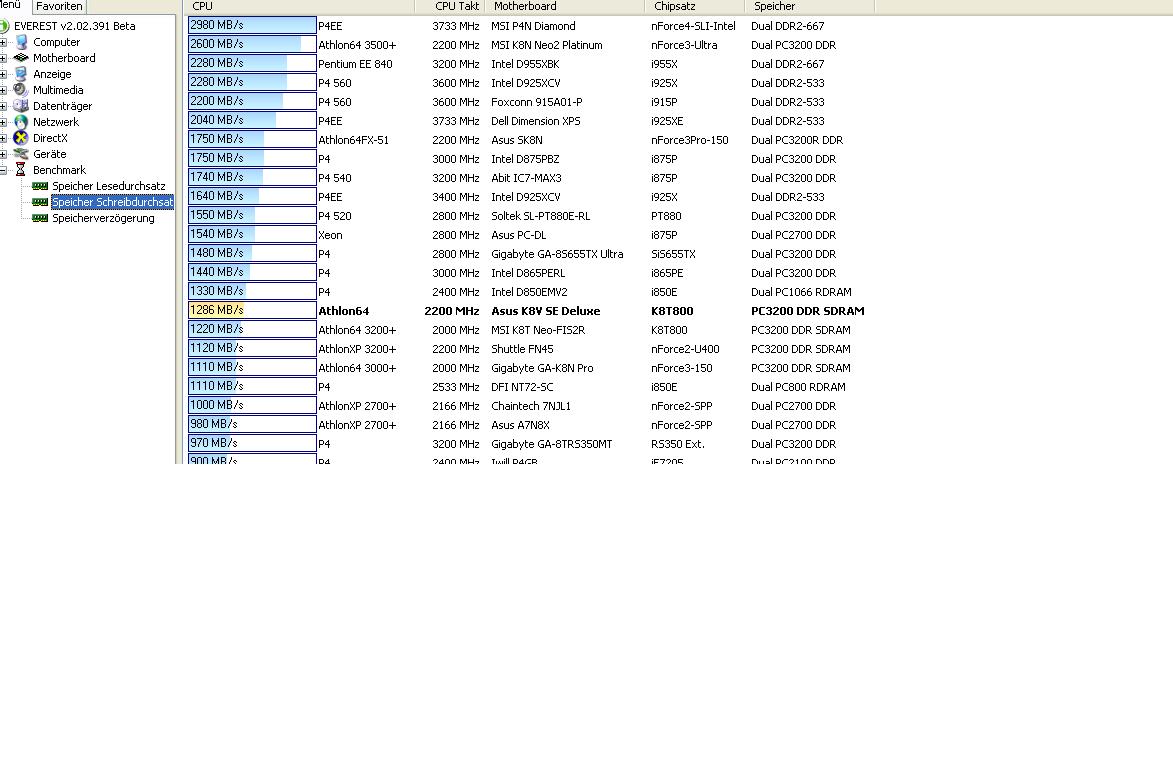Click the DirectX icon in the tree

21,138
